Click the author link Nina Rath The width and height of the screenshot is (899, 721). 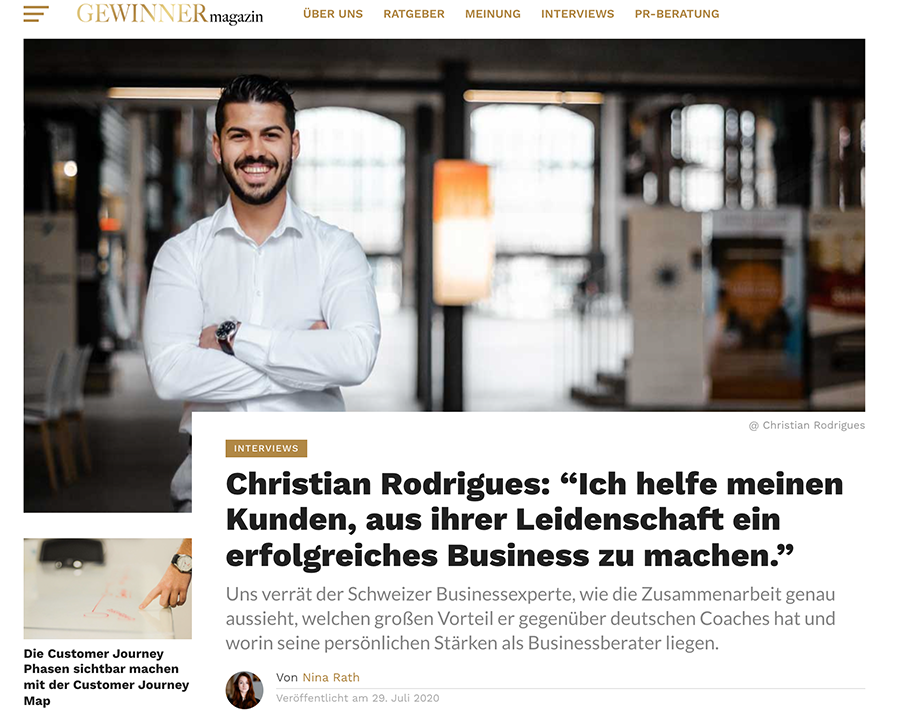pos(331,677)
